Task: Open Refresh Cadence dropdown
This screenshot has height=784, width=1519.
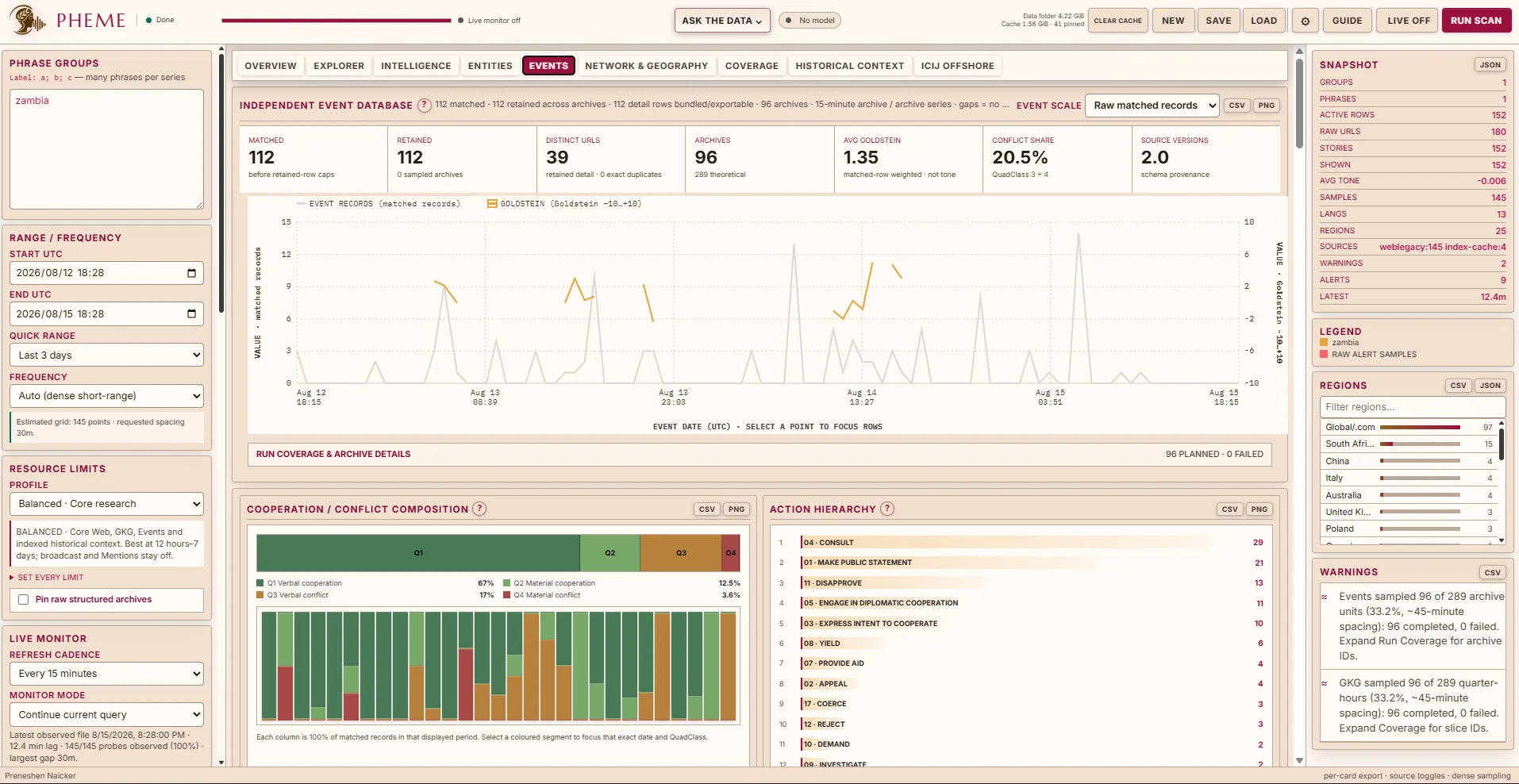Action: (106, 674)
